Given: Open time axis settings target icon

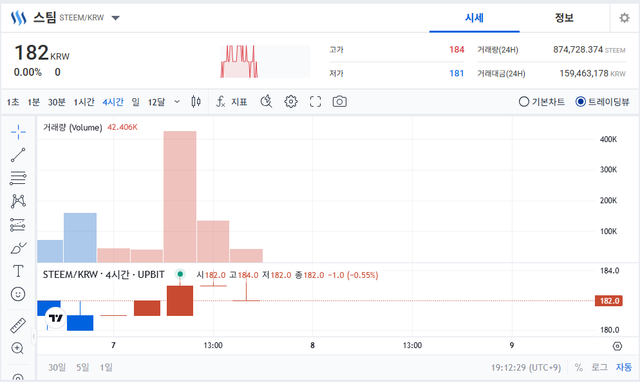Looking at the screenshot, I should 618,346.
